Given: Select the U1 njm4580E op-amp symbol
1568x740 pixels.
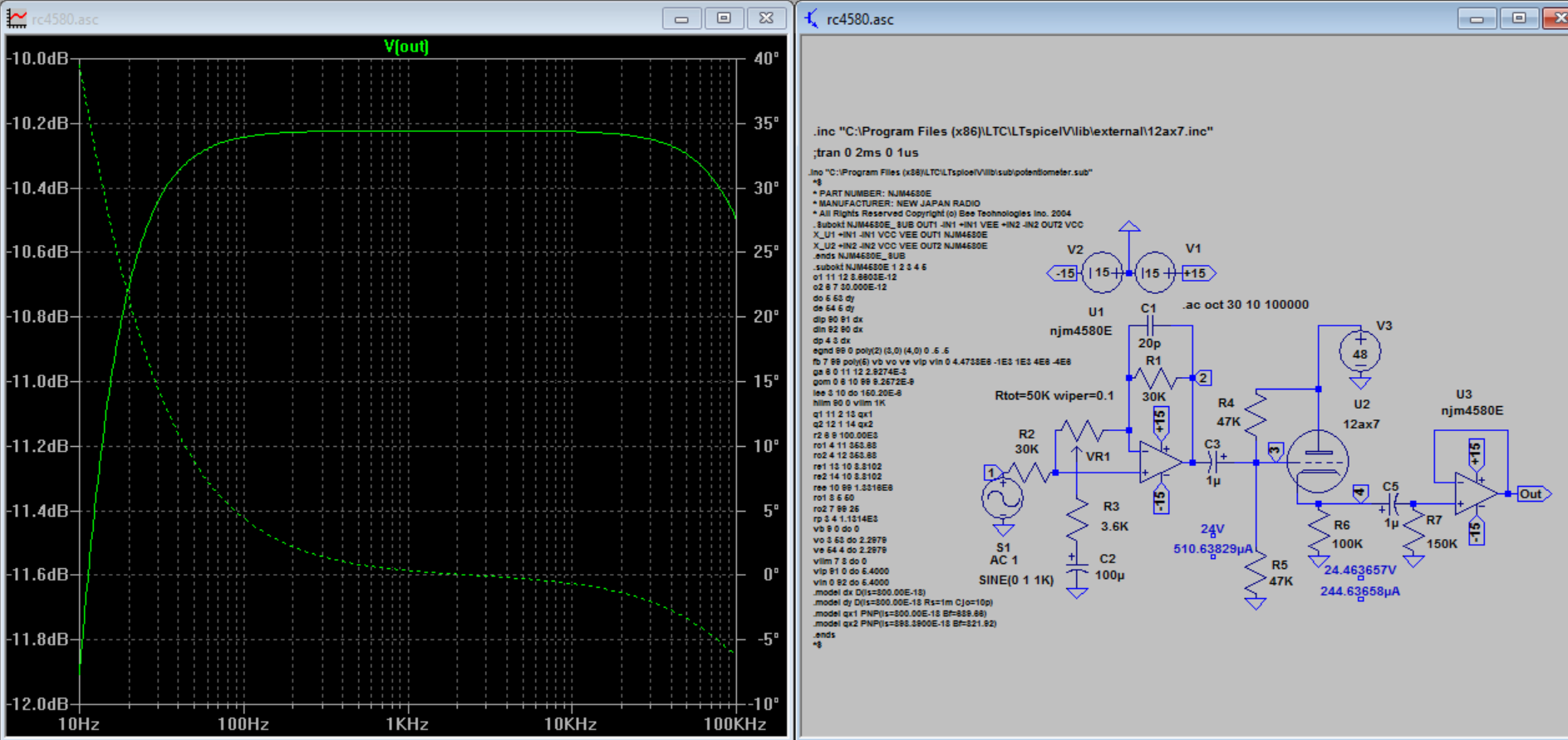Looking at the screenshot, I should pyautogui.click(x=1160, y=463).
